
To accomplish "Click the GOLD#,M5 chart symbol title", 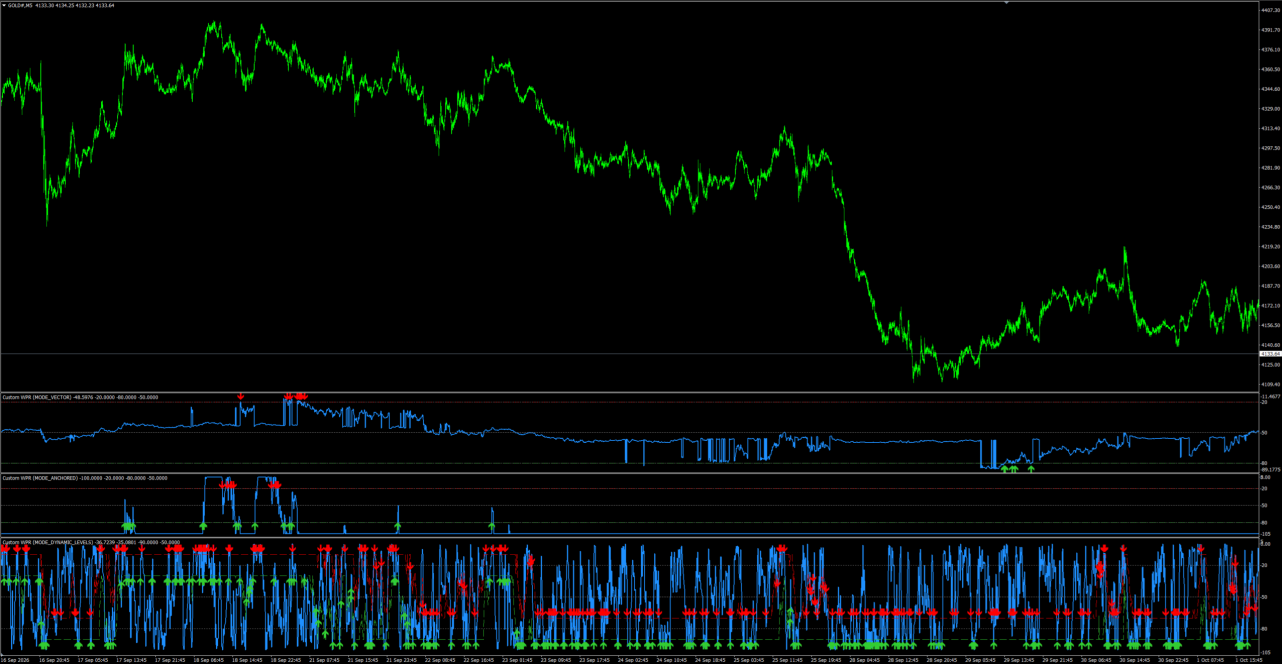I will 21,5.
